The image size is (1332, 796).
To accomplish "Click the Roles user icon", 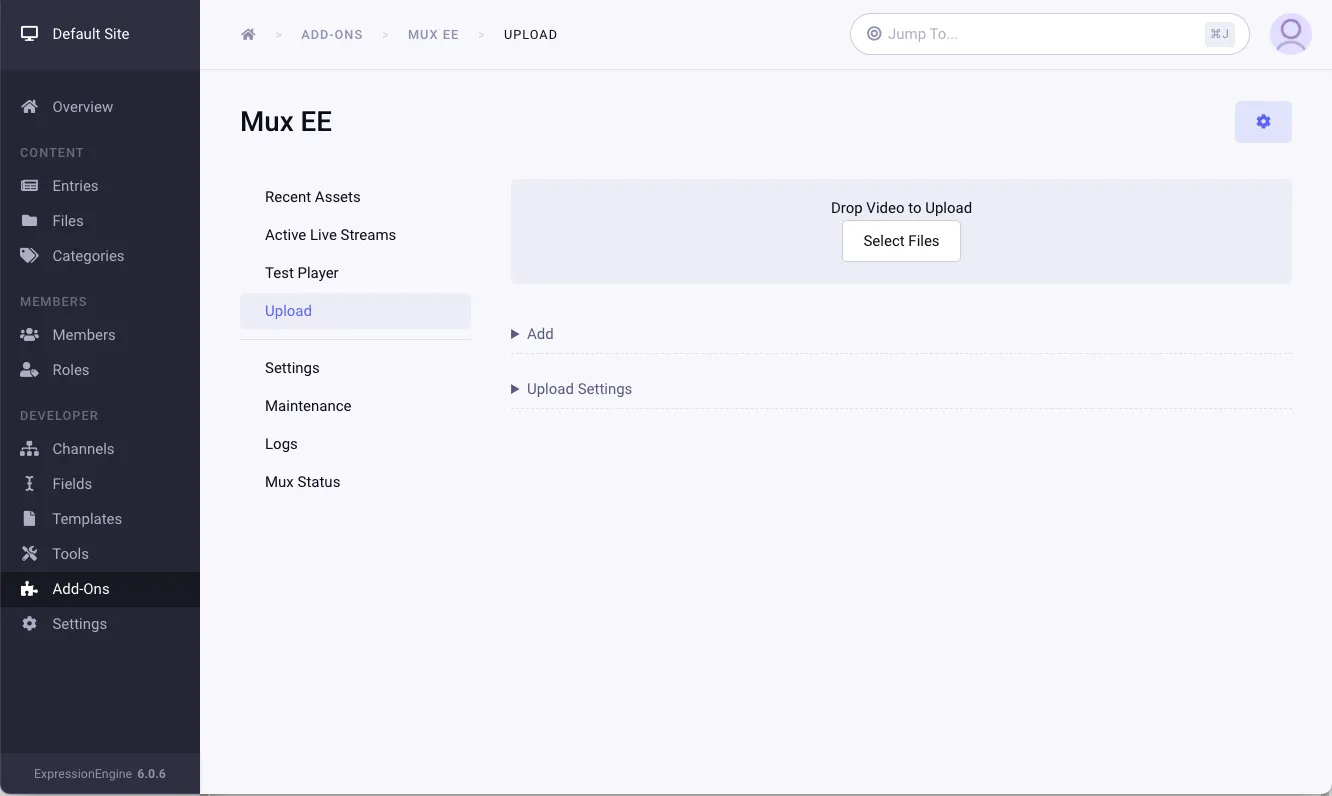I will (30, 370).
